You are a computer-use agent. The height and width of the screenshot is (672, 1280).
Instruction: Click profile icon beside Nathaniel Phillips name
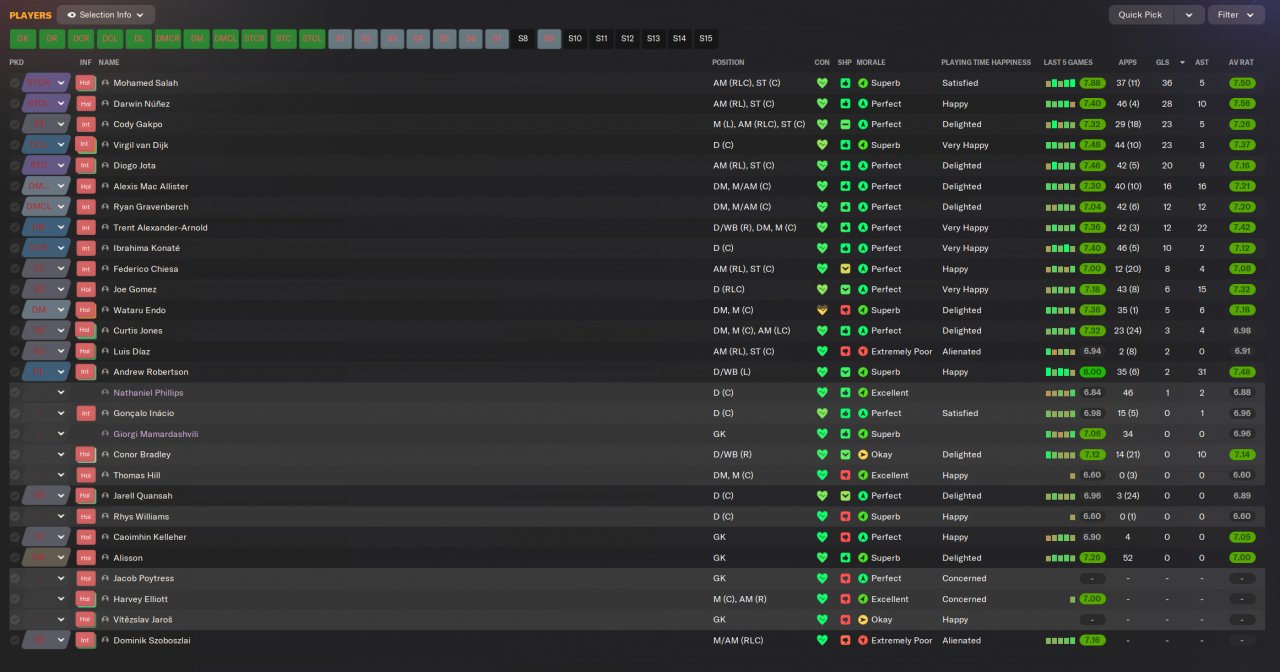105,393
